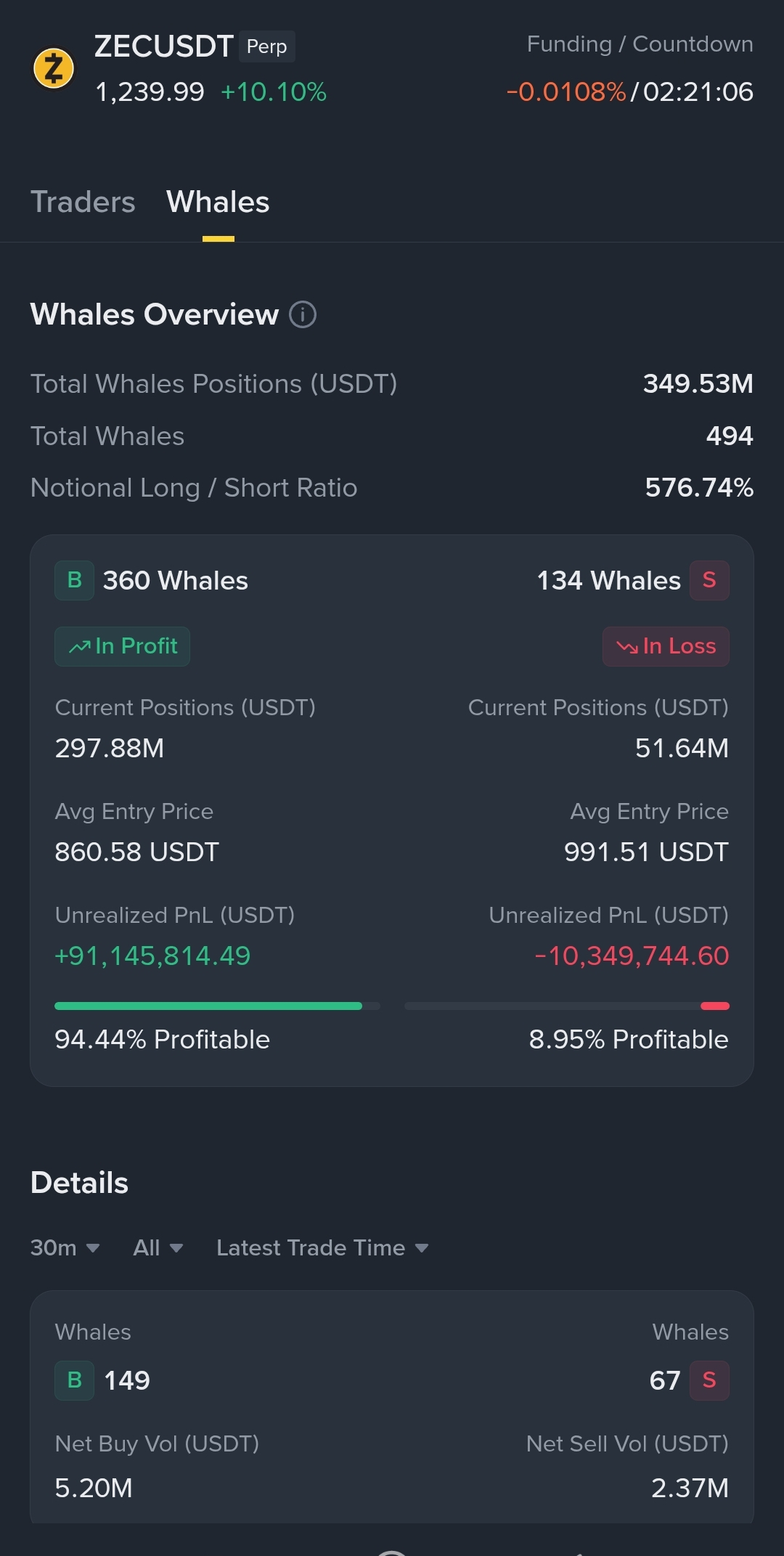Screen dimensions: 784x1556
Task: Tap the ZECUSDT symbol title
Action: pos(163,46)
